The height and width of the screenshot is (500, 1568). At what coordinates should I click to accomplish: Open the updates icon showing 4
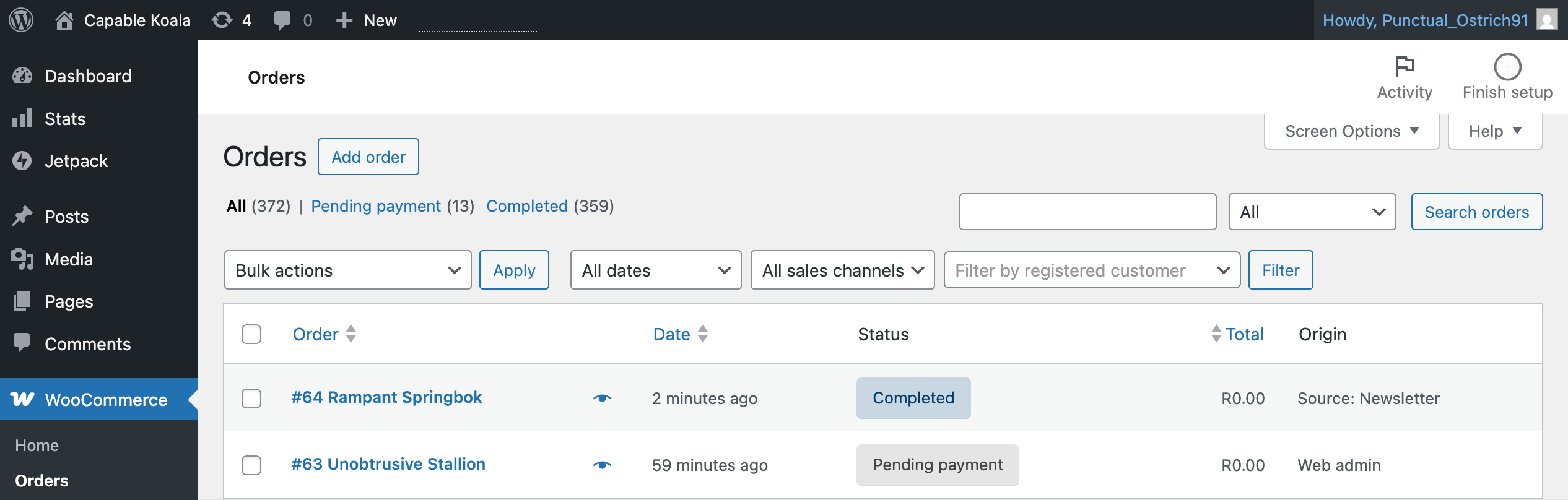pos(222,20)
